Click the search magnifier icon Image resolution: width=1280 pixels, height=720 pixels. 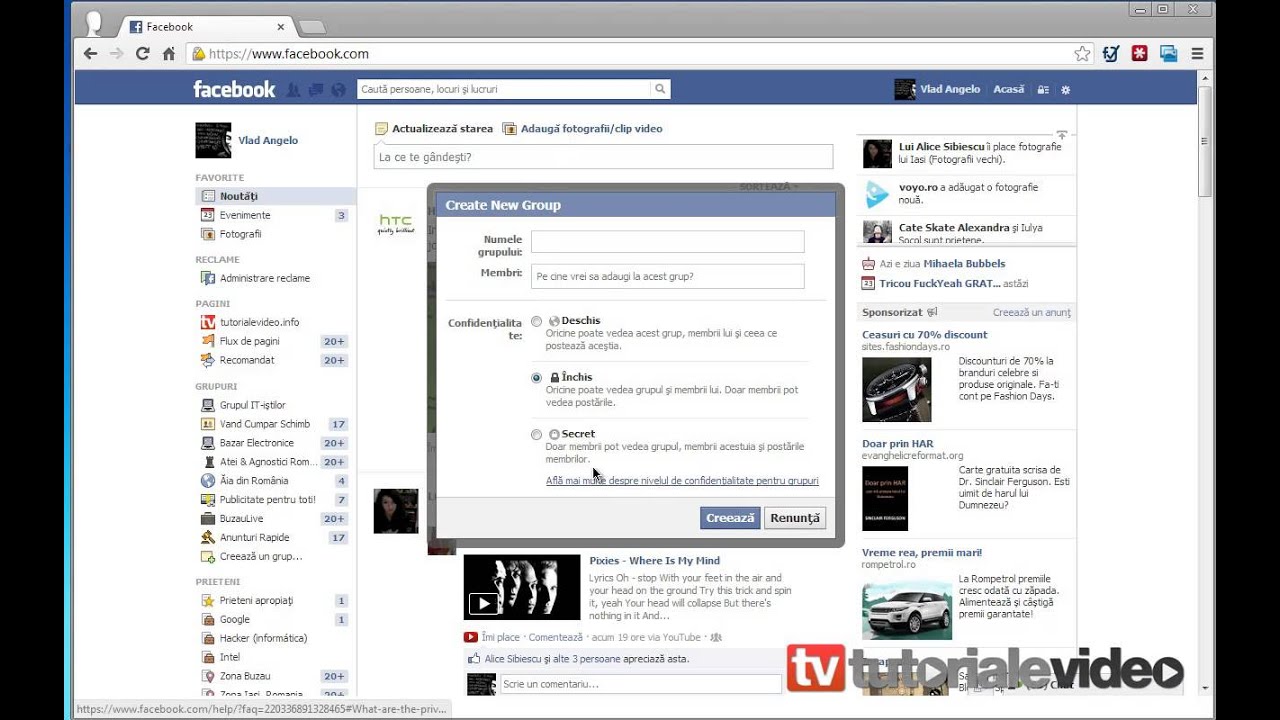[660, 89]
